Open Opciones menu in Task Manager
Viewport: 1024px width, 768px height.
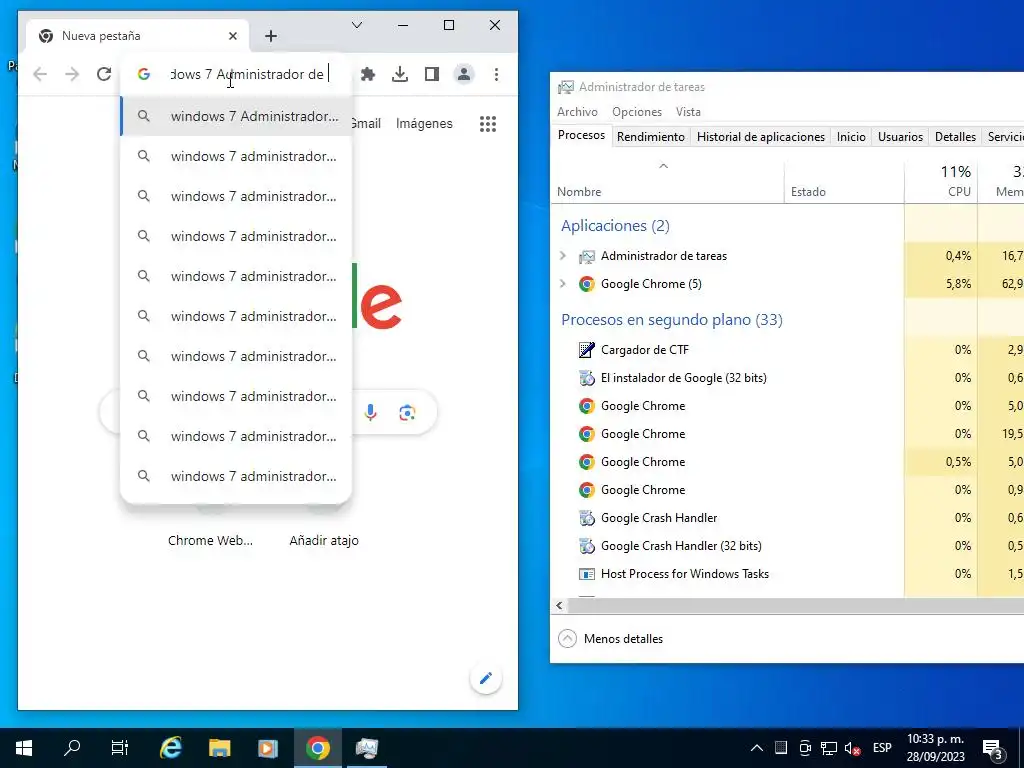637,112
